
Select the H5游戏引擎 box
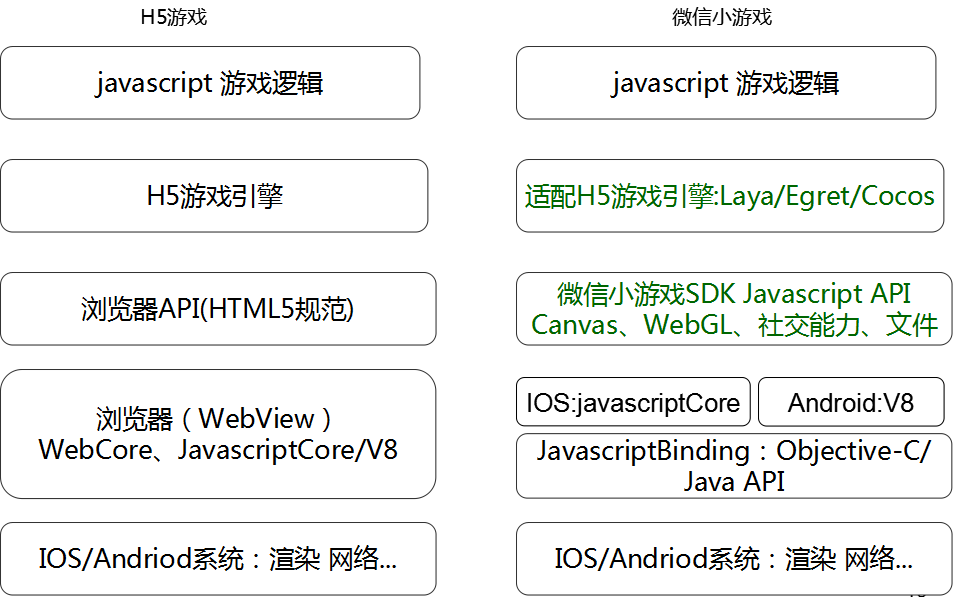click(x=214, y=196)
